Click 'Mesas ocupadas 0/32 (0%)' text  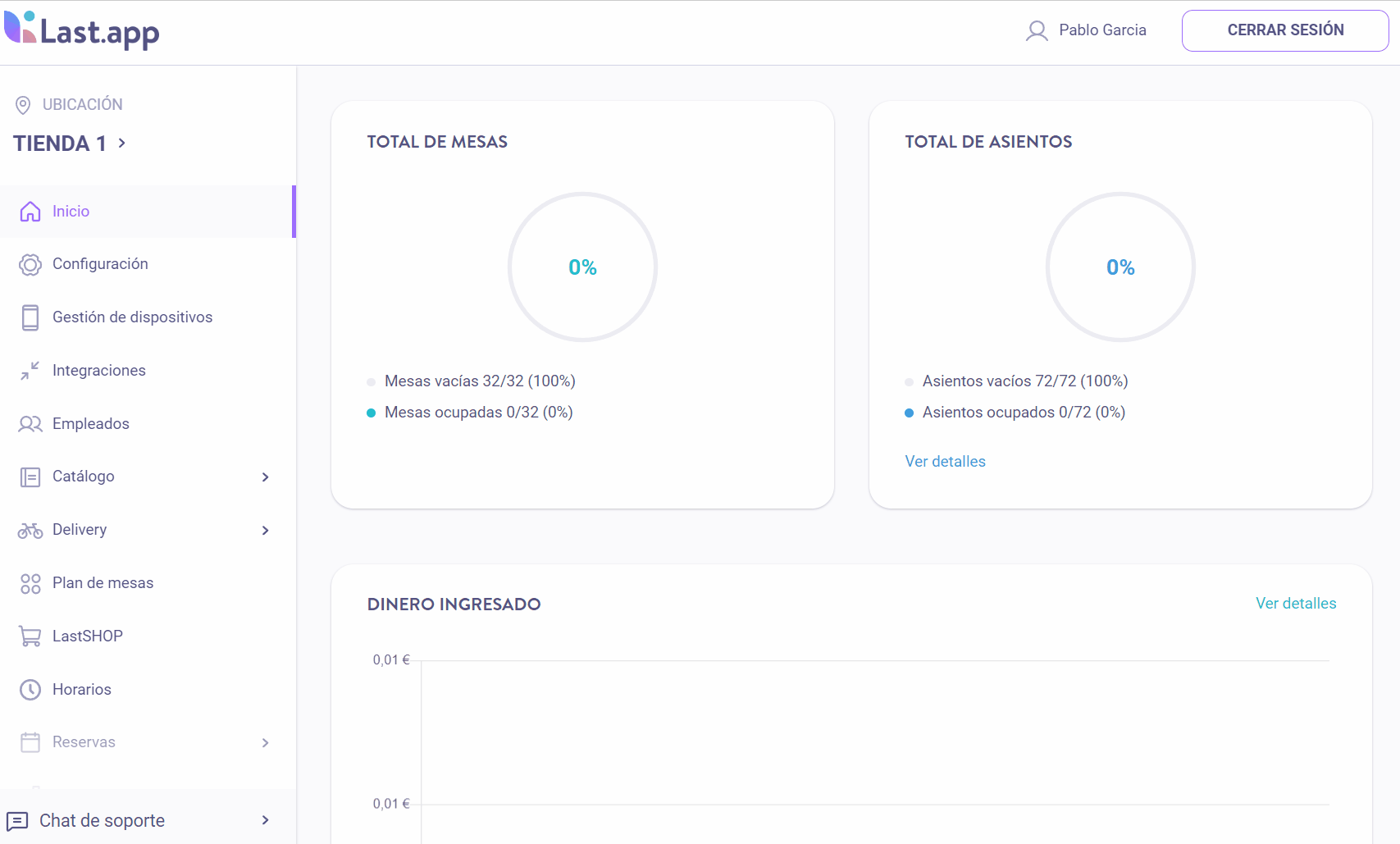pyautogui.click(x=478, y=413)
